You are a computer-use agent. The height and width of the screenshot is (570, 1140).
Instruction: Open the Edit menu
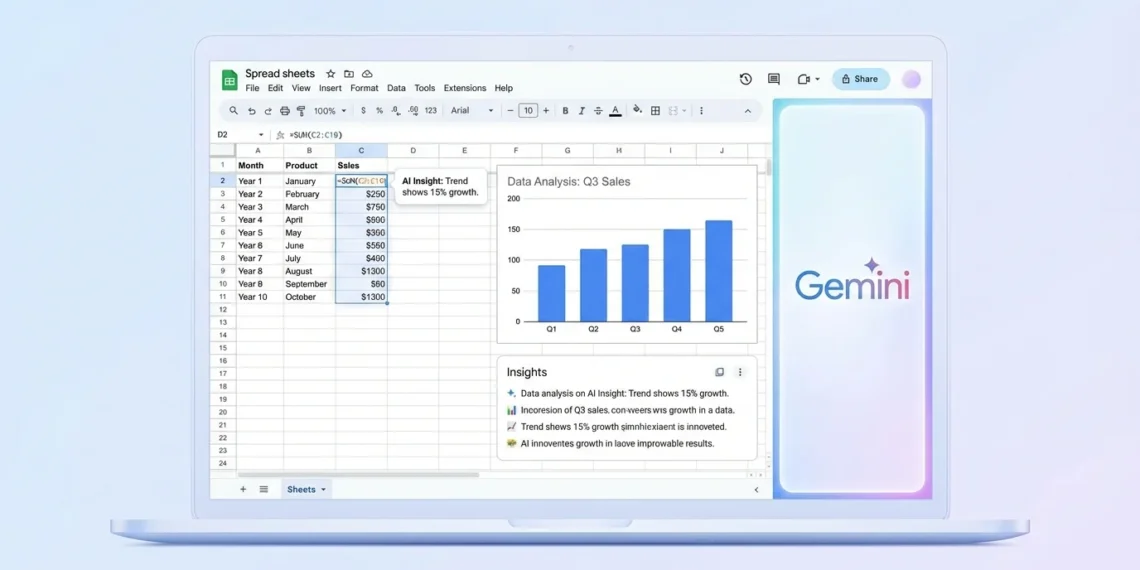point(276,88)
